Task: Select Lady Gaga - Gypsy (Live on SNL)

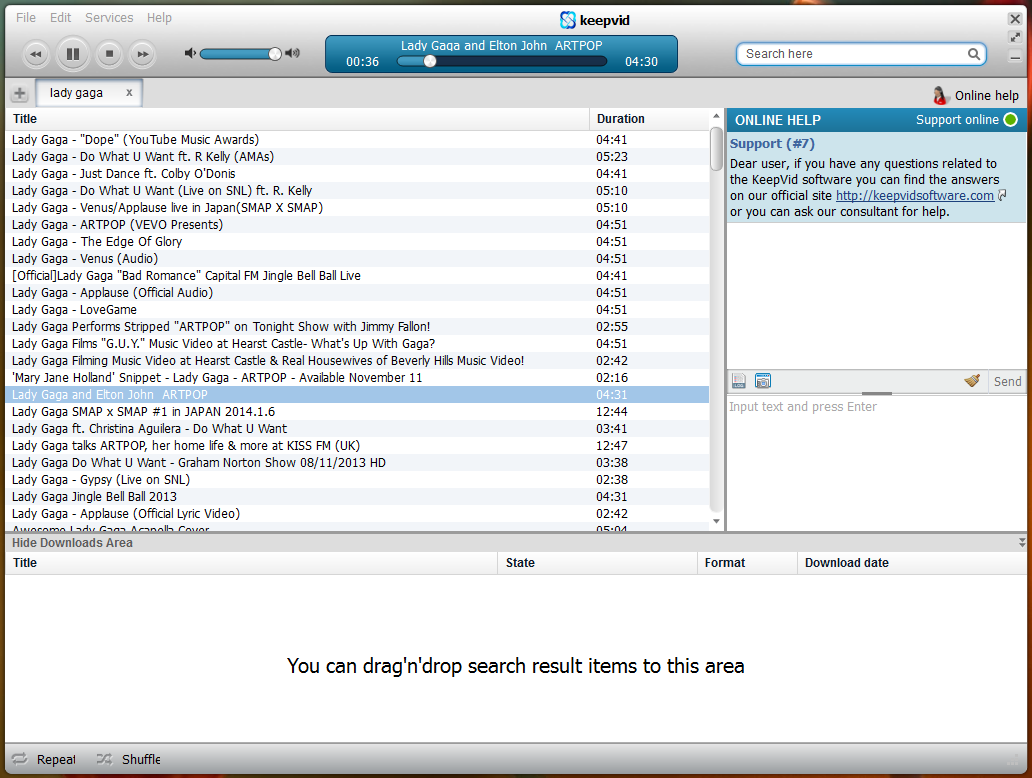Action: click(357, 480)
